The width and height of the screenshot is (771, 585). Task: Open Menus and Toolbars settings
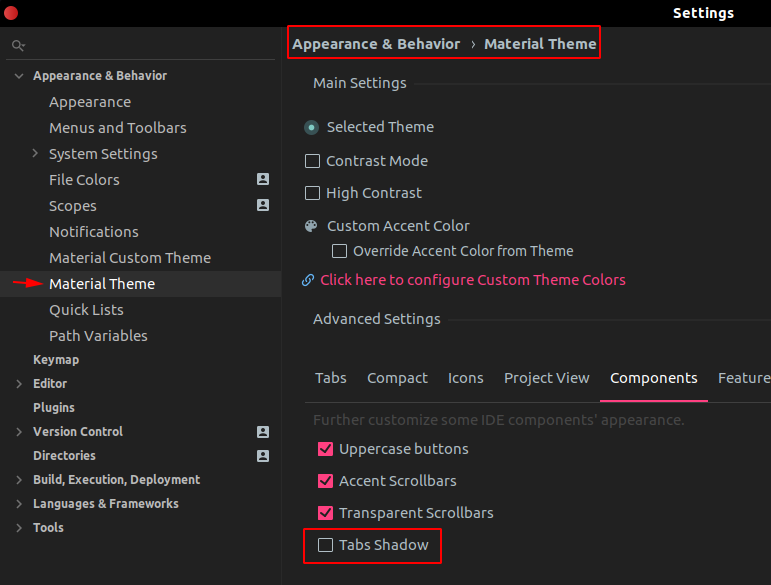[118, 128]
